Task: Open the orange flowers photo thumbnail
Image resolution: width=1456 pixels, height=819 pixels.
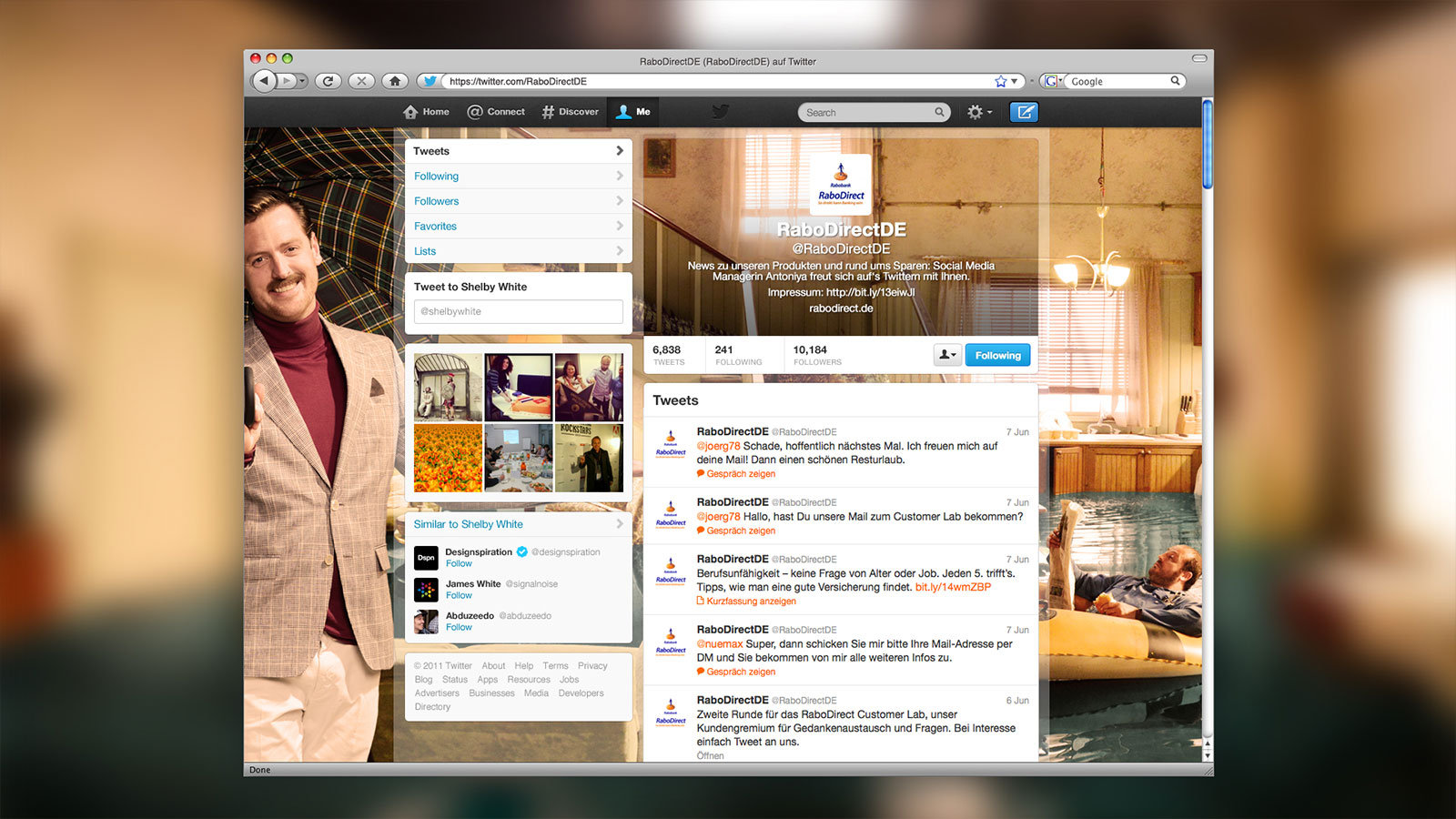Action: (448, 458)
